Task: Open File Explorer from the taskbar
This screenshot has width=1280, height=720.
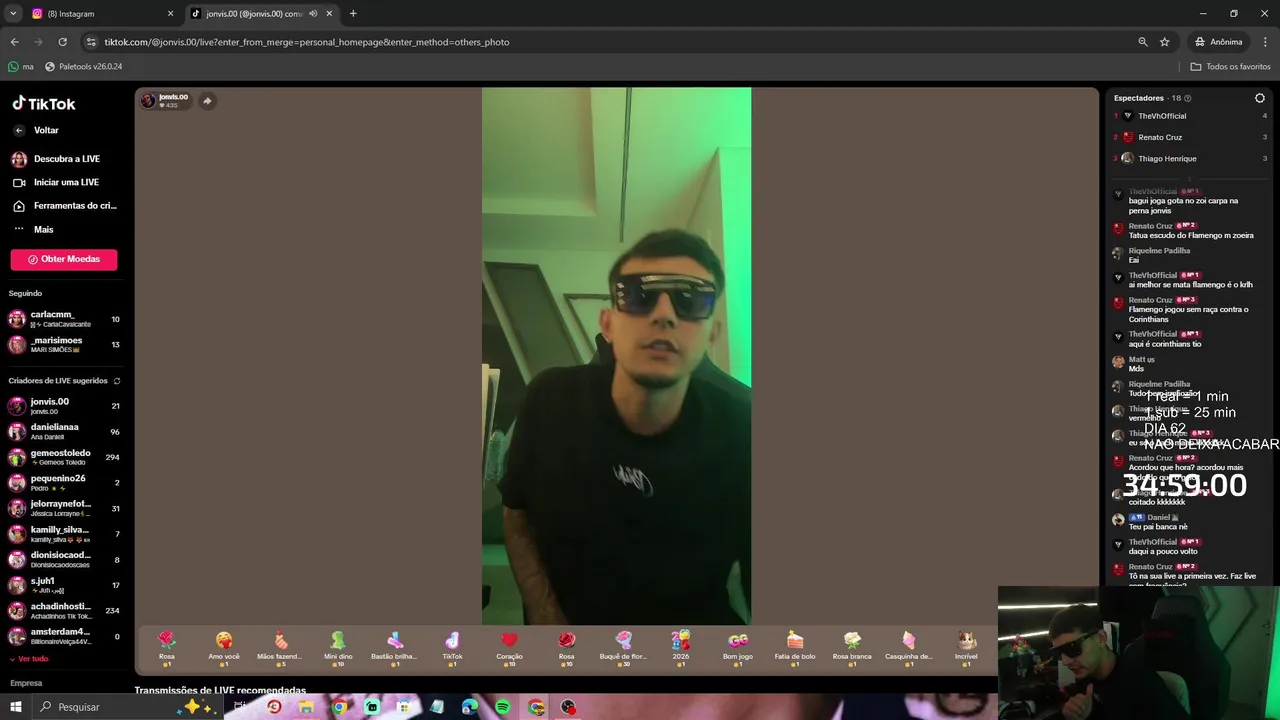Action: (x=306, y=707)
